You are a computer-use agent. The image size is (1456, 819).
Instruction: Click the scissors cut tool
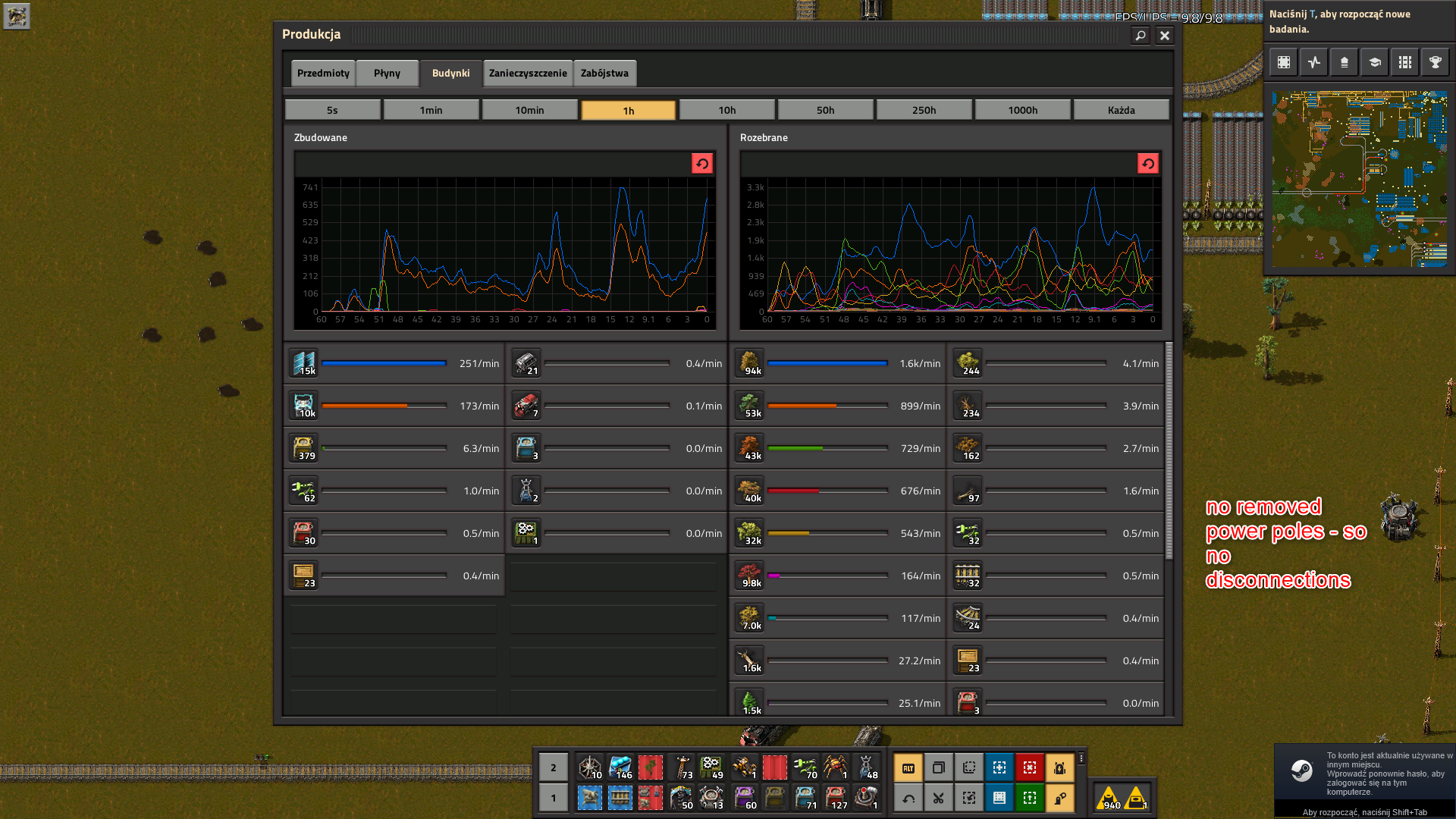click(938, 798)
